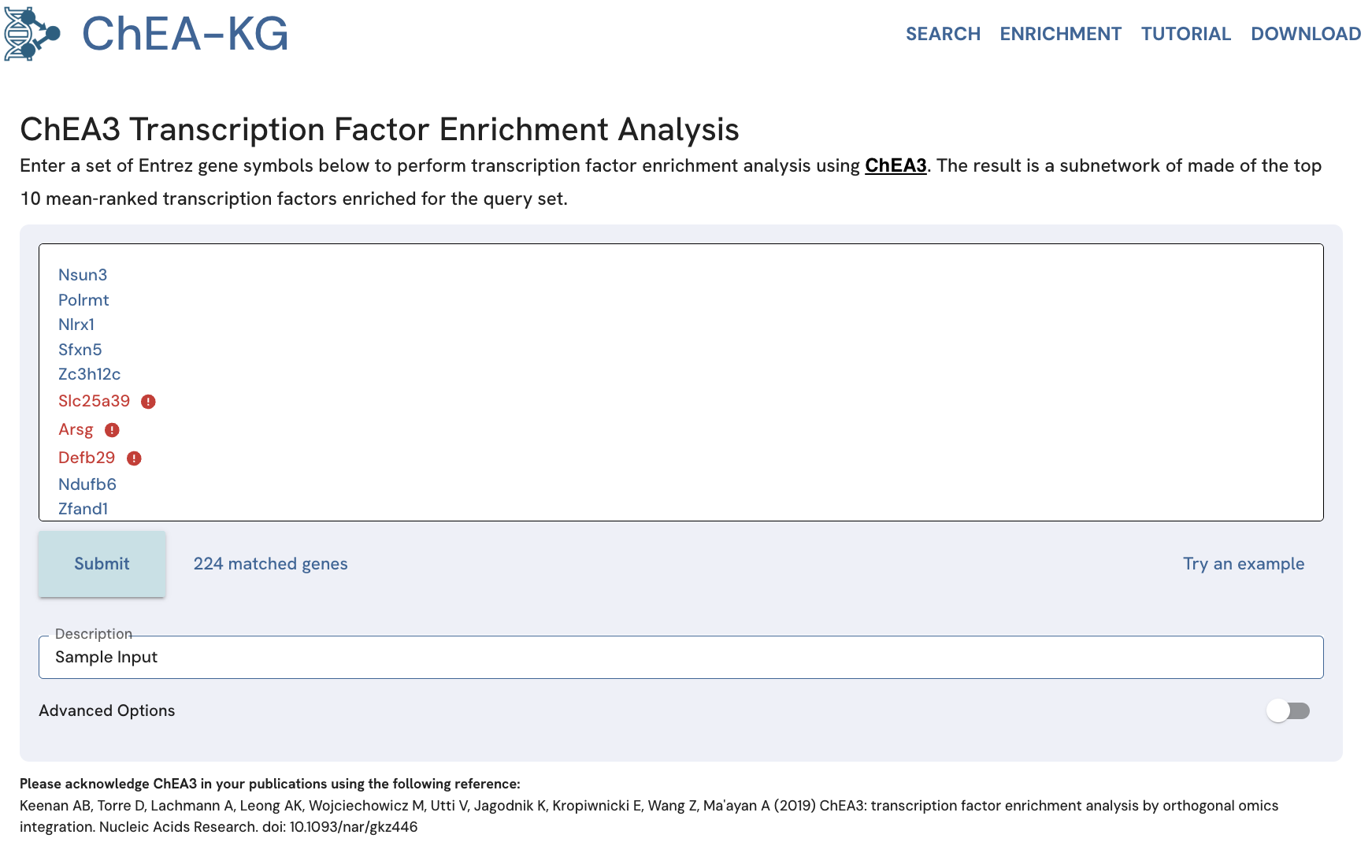Click the ChEA3 Transcription Factor Enrichment Analysis heading
This screenshot has width=1372, height=868.
pyautogui.click(x=380, y=129)
